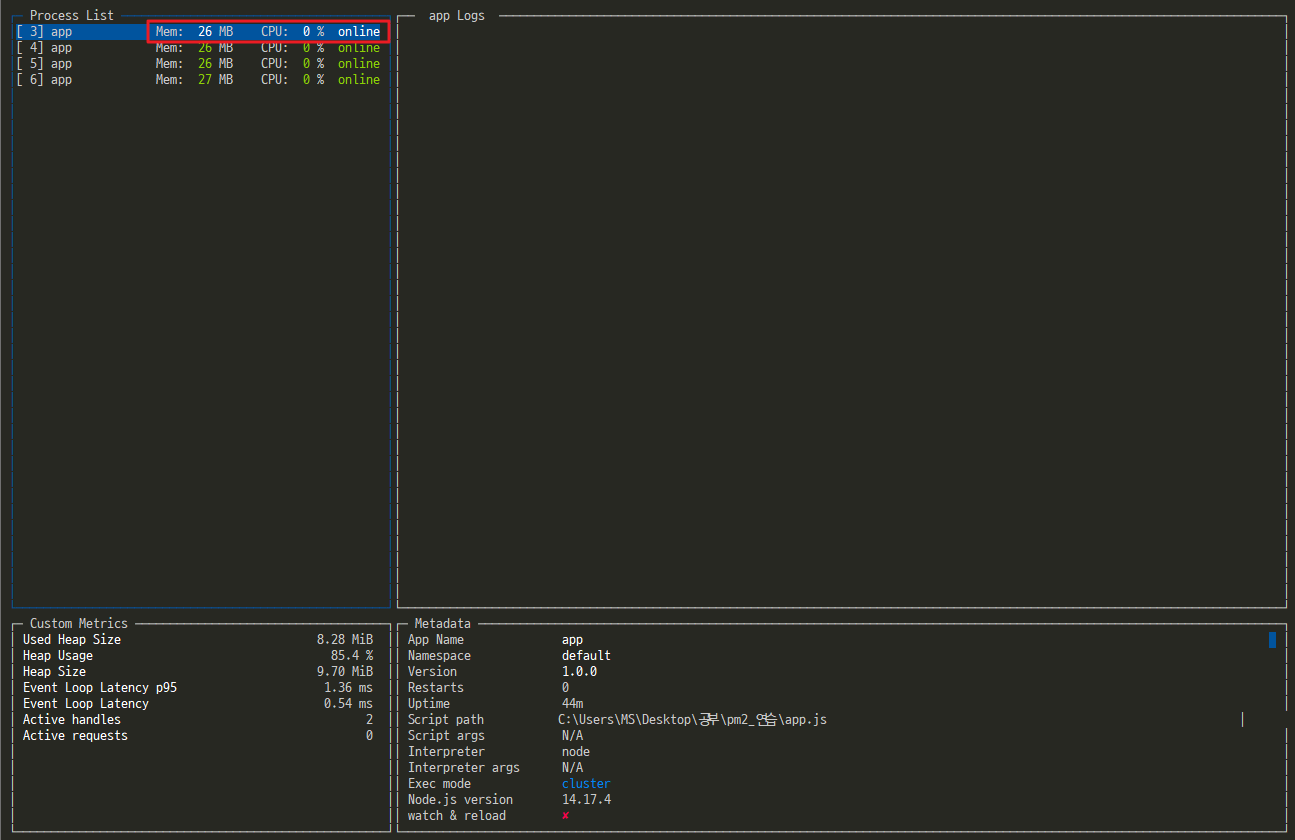Click the Interpreter value node
This screenshot has width=1295, height=840.
pyautogui.click(x=576, y=752)
